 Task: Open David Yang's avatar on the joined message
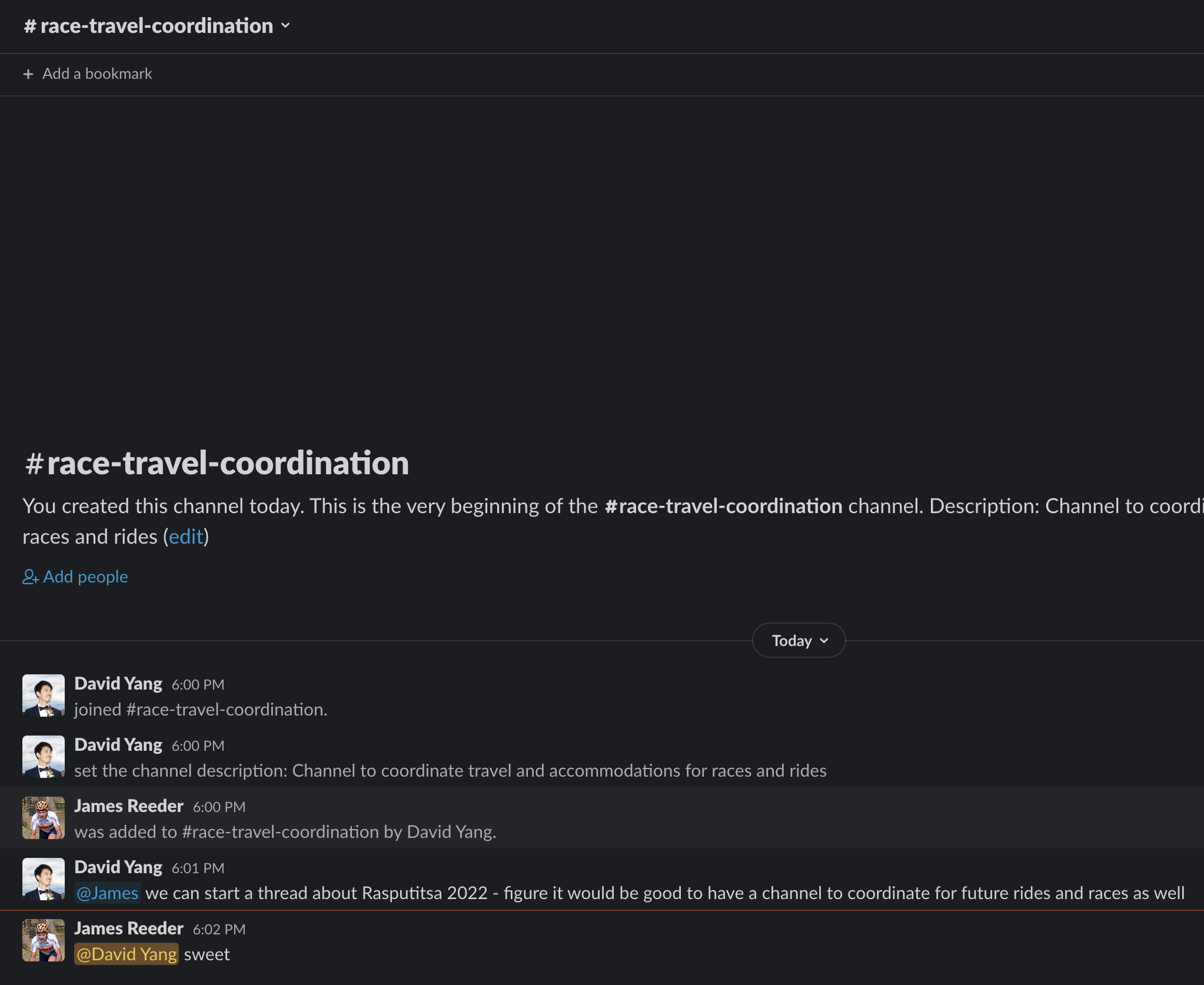point(44,696)
